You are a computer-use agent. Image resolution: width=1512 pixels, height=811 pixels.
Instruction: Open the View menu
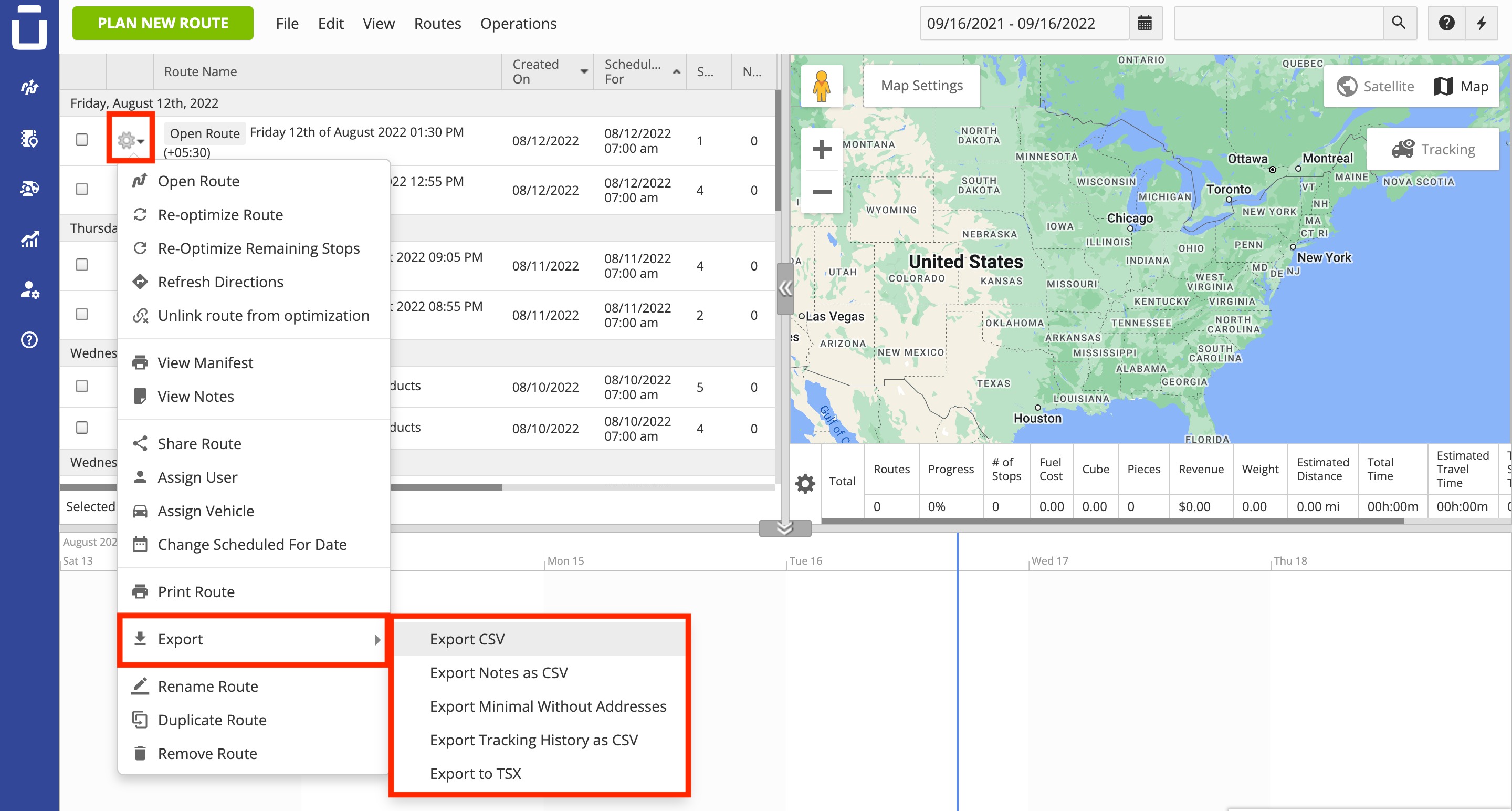pos(379,24)
